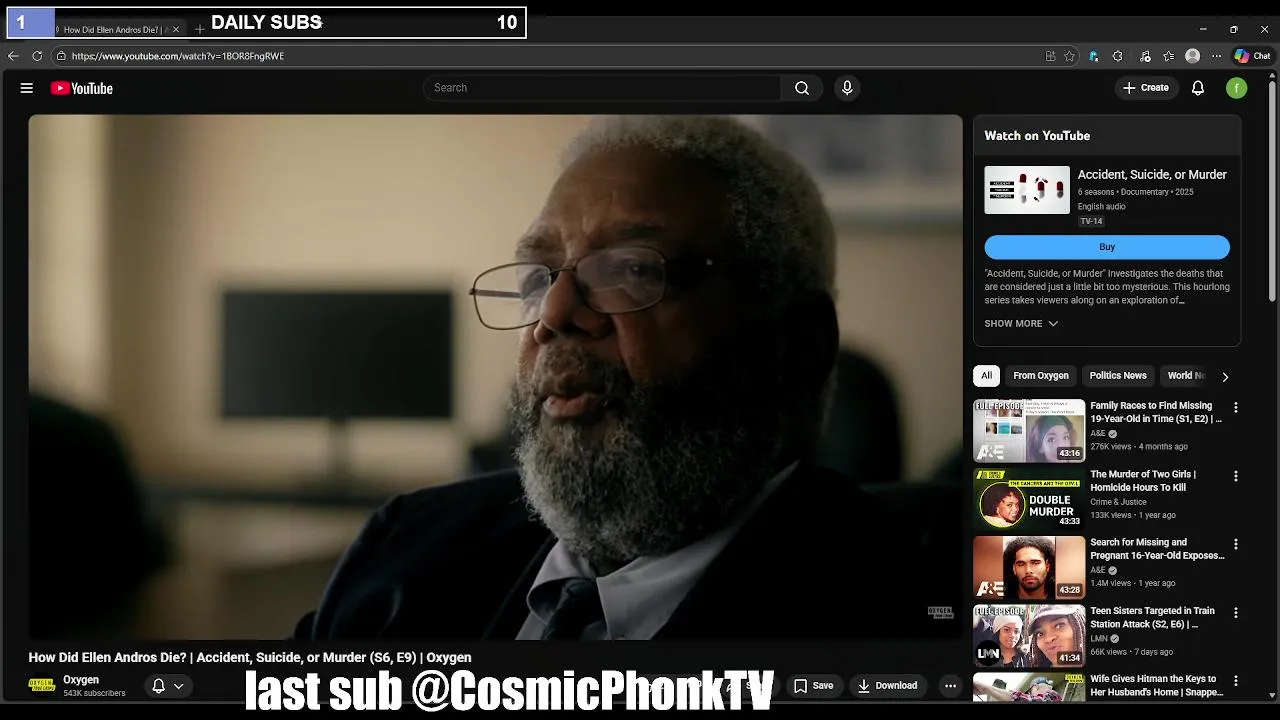
Task: Open more actions ellipsis below video
Action: point(950,686)
